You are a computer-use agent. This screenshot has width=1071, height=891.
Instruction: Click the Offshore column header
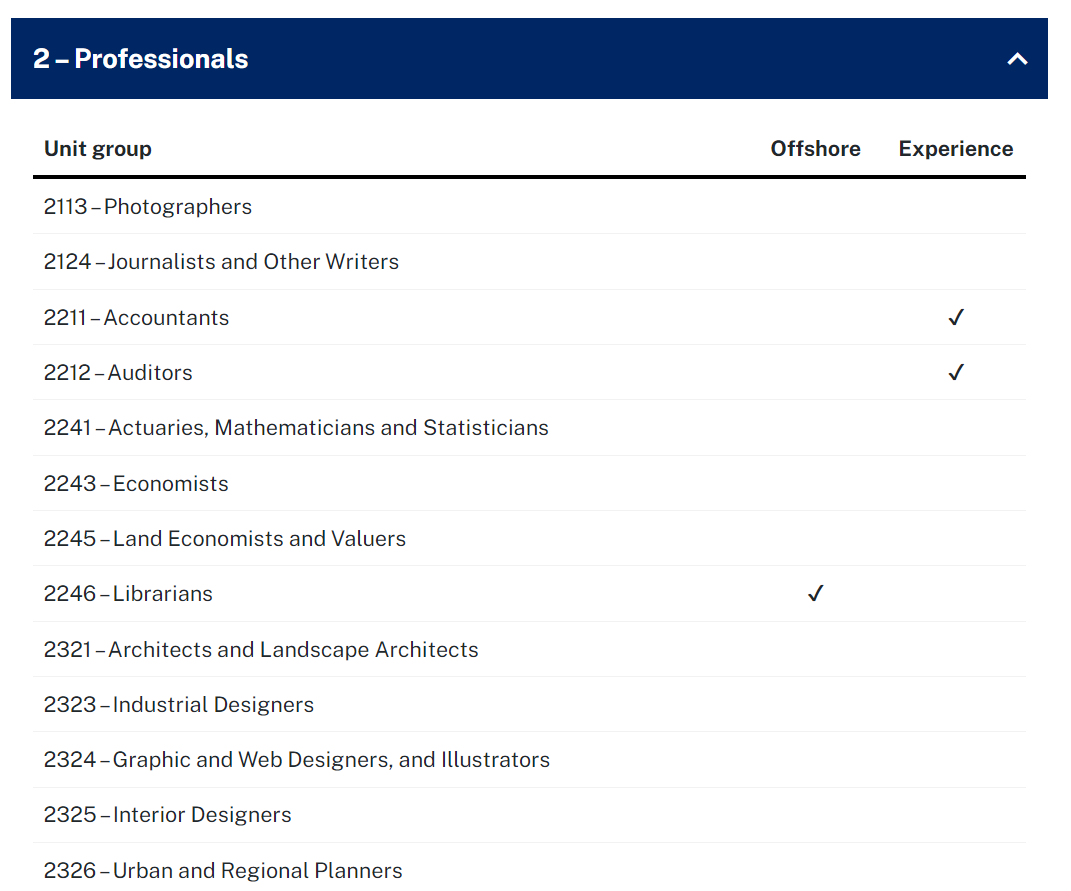tap(815, 149)
